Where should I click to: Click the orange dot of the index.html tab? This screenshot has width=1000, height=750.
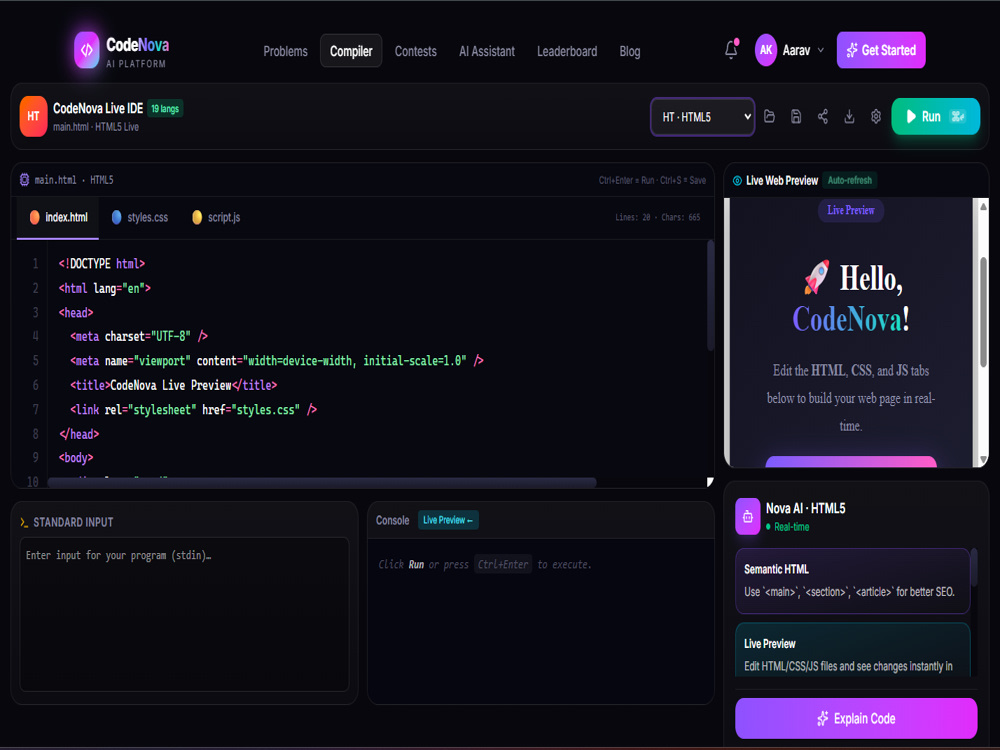tap(34, 217)
